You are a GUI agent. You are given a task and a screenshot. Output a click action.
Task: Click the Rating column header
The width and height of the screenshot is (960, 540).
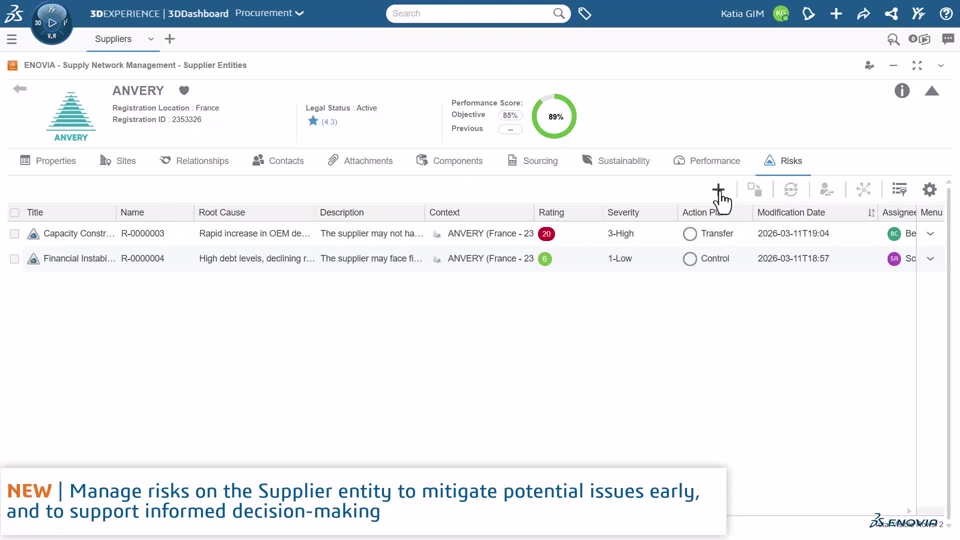(x=551, y=212)
